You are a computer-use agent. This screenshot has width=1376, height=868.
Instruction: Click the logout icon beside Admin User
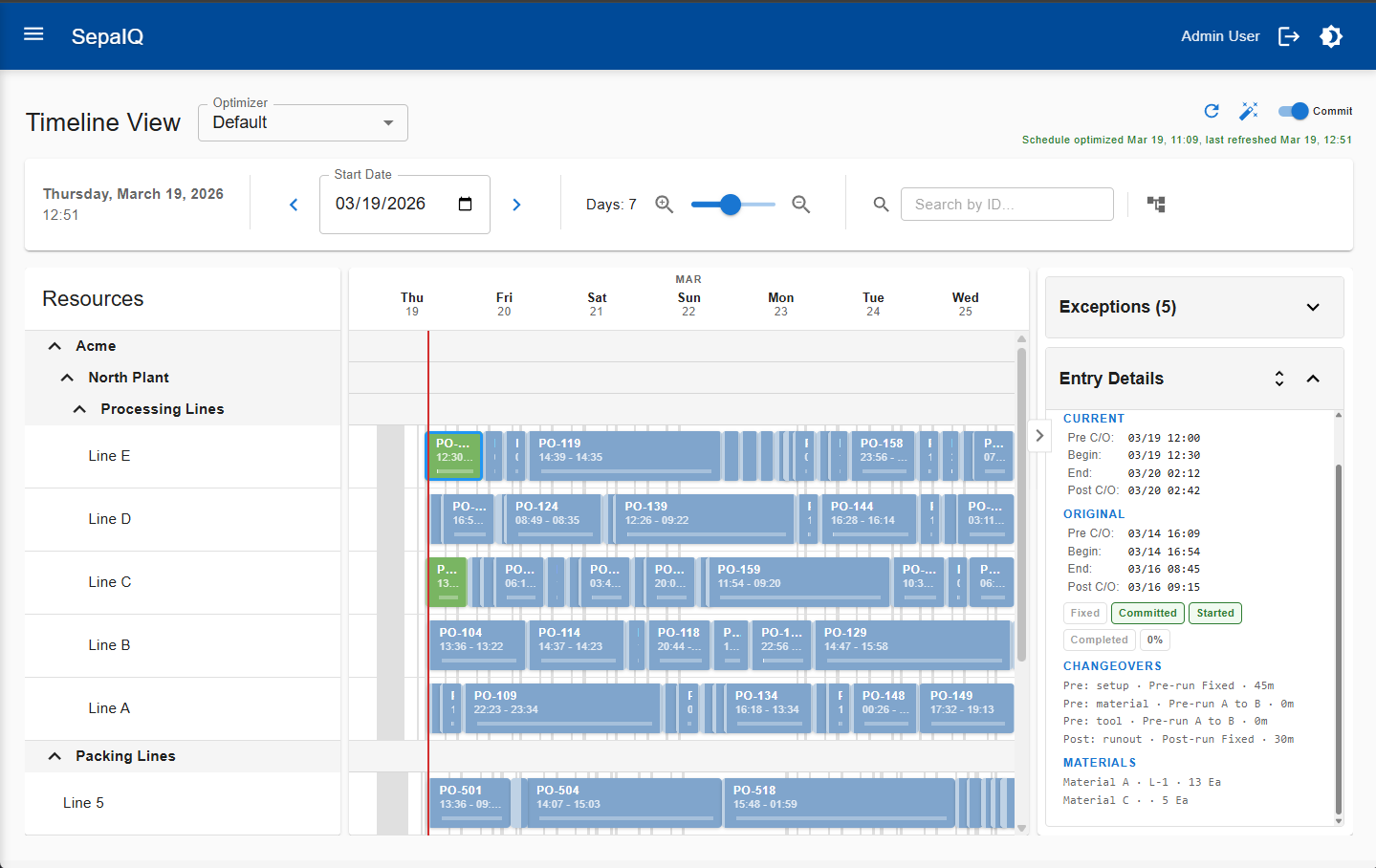click(1288, 36)
